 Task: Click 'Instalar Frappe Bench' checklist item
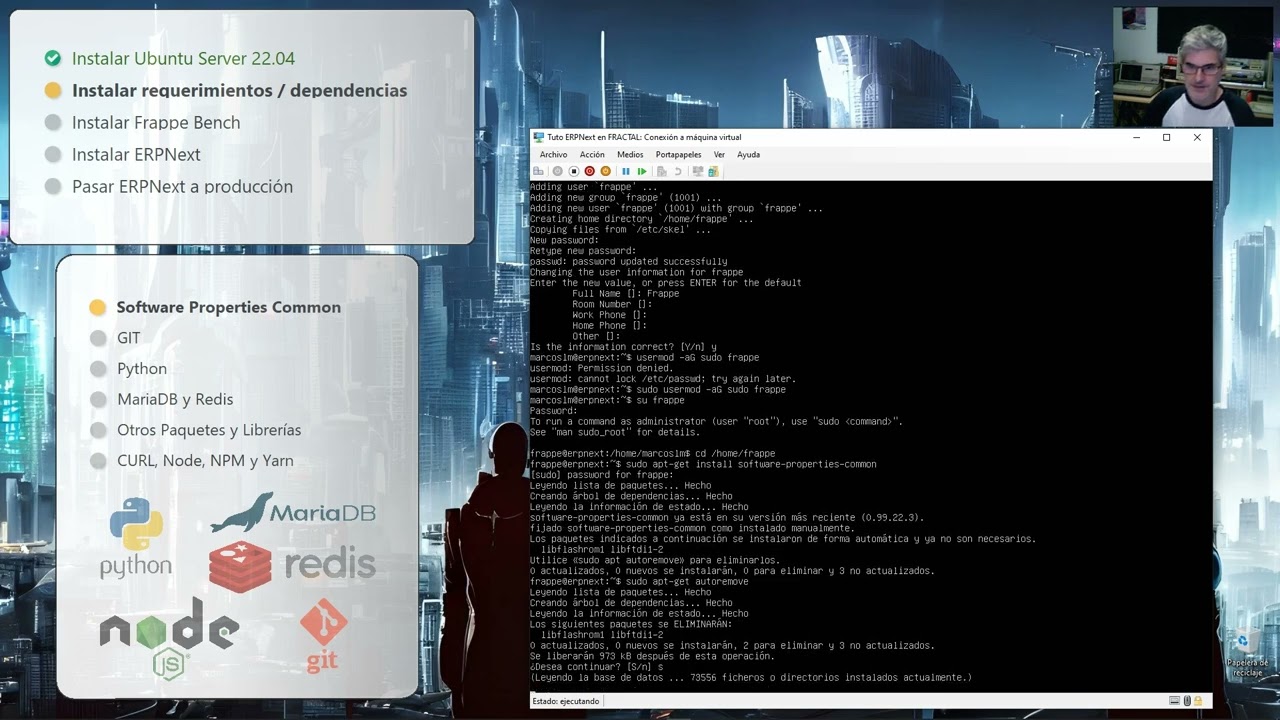(x=156, y=123)
